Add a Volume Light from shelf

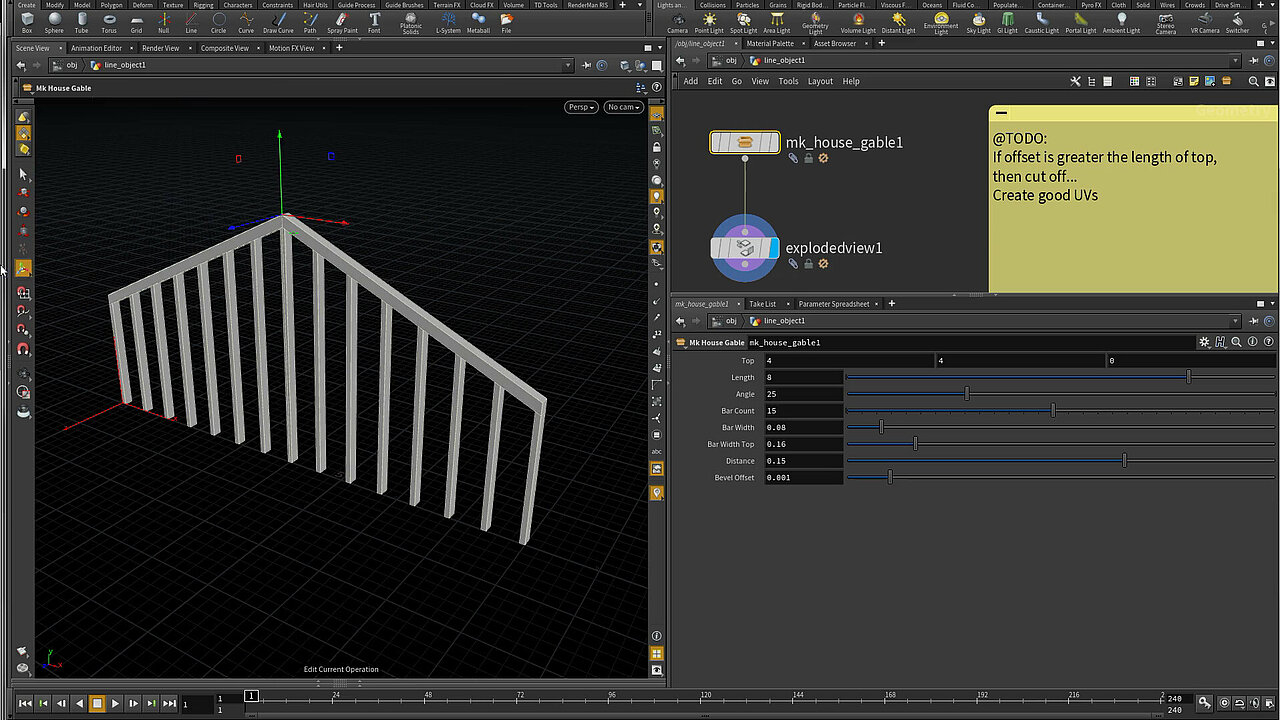(x=858, y=22)
